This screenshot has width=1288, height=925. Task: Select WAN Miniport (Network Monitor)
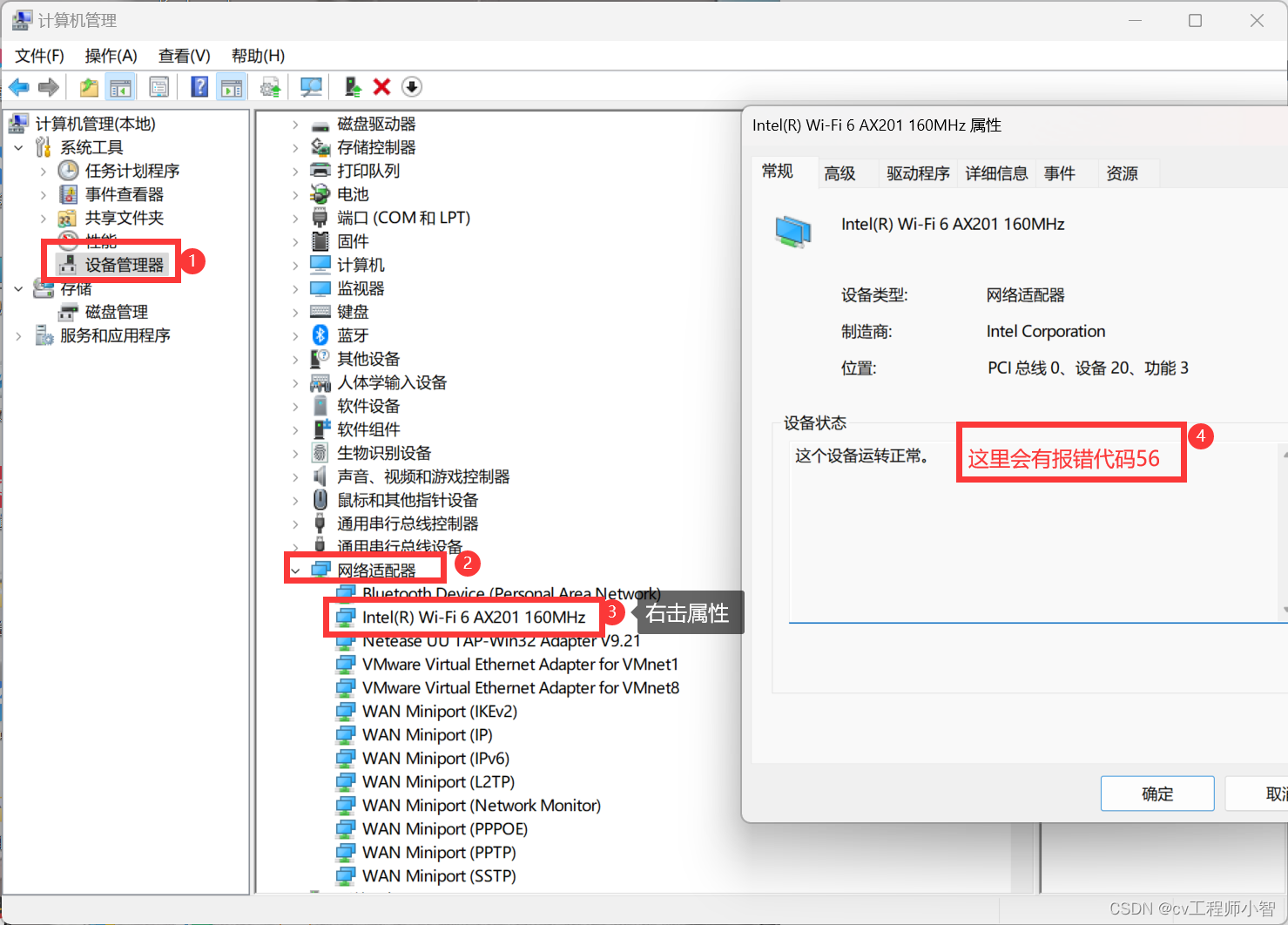click(482, 806)
